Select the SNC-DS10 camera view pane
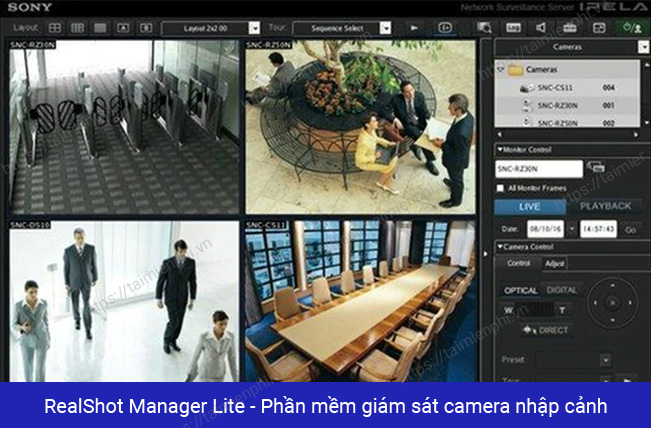The image size is (651, 428). (124, 301)
